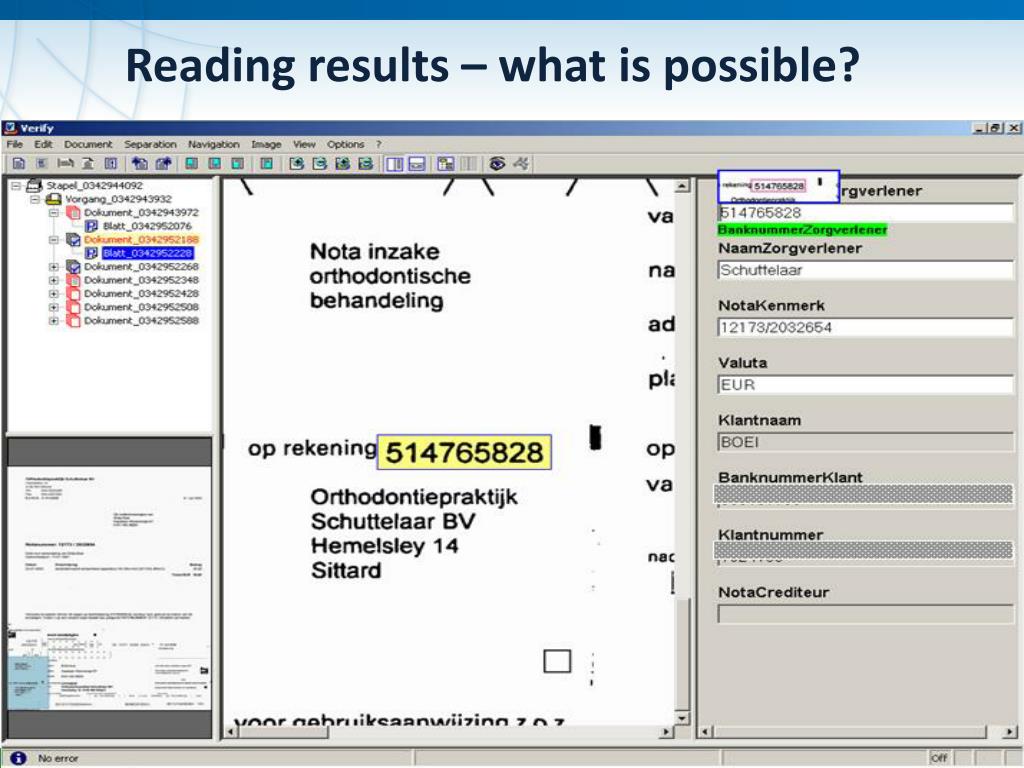Viewport: 1024px width, 768px height.
Task: Click the info icon in the status bar
Action: [17, 759]
